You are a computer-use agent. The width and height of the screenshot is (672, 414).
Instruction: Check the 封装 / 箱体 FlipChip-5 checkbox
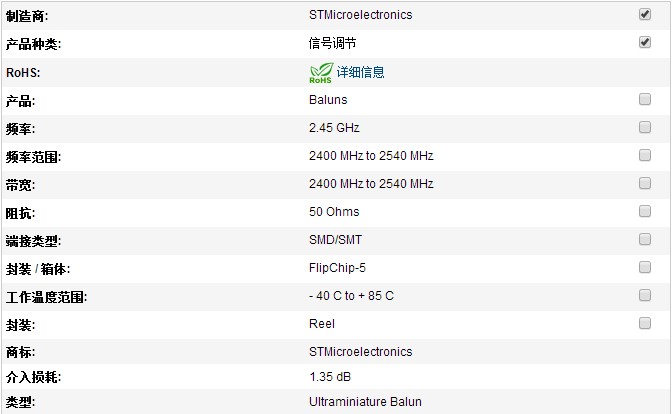tap(645, 267)
